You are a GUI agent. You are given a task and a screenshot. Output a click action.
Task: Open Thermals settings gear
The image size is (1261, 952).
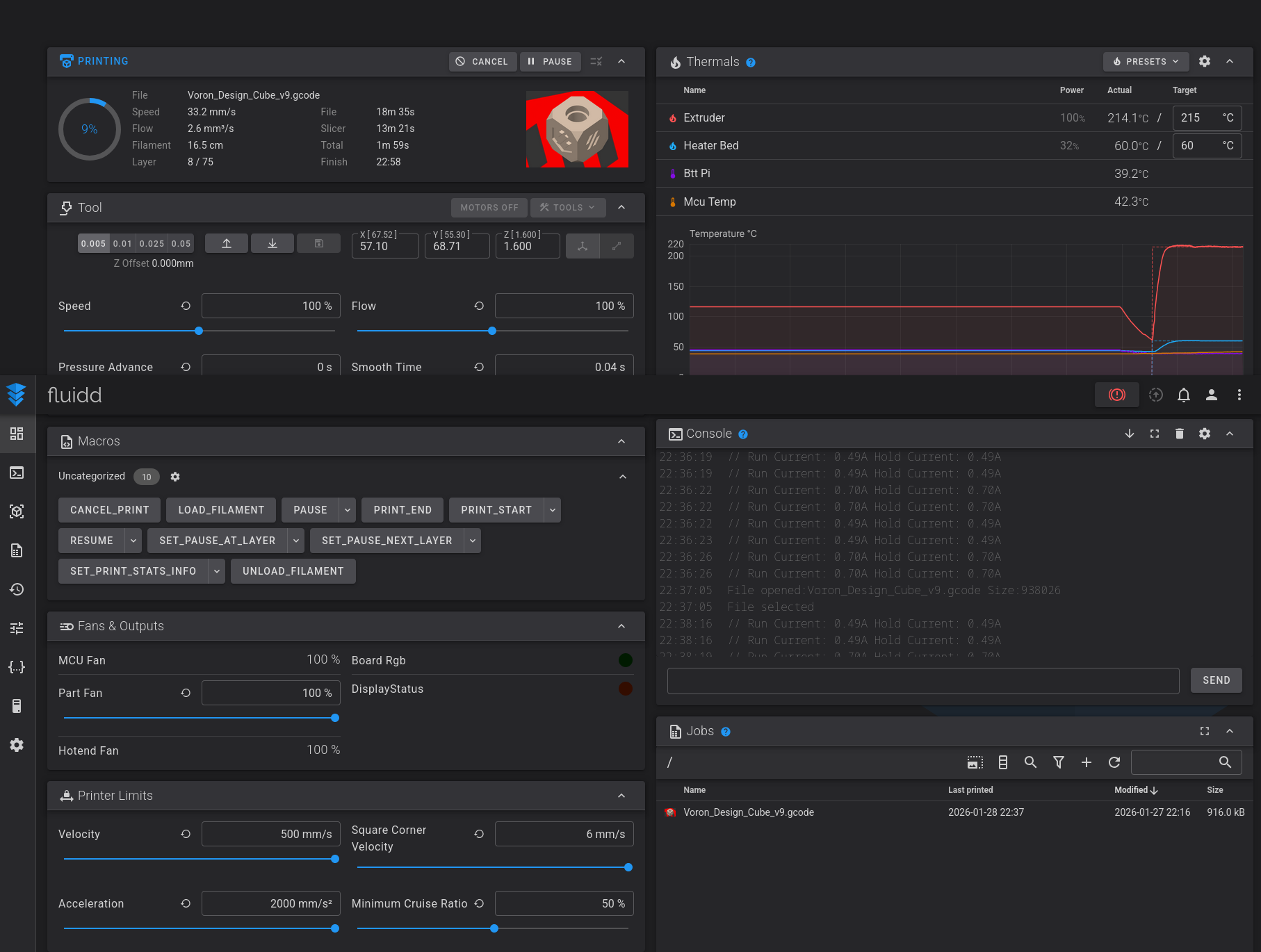point(1204,61)
